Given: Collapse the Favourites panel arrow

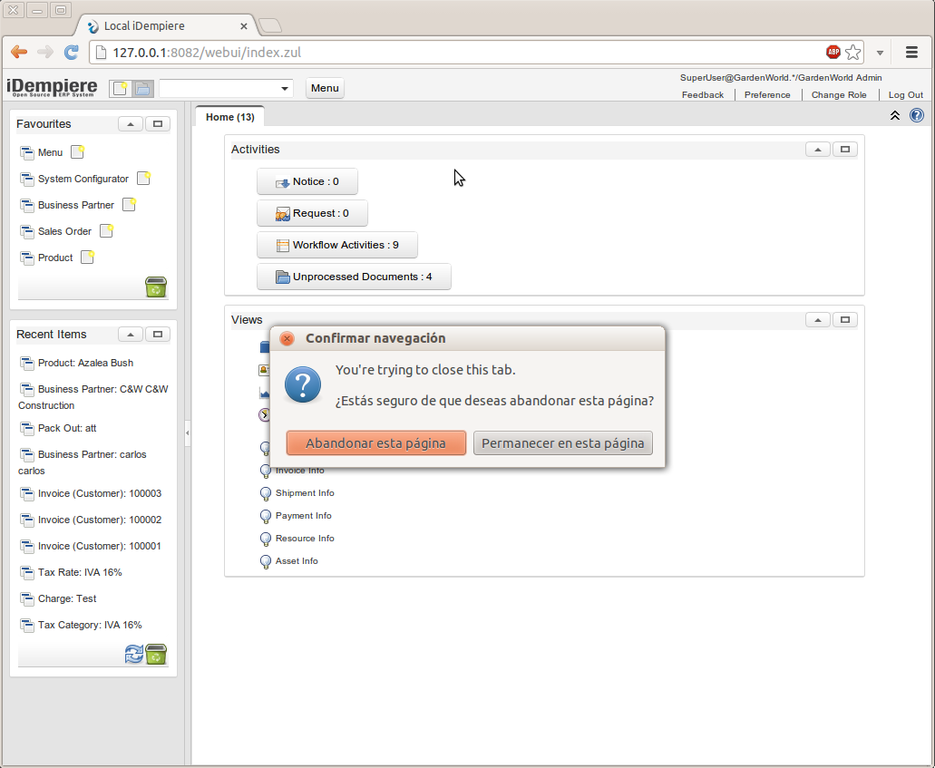Looking at the screenshot, I should [x=130, y=124].
